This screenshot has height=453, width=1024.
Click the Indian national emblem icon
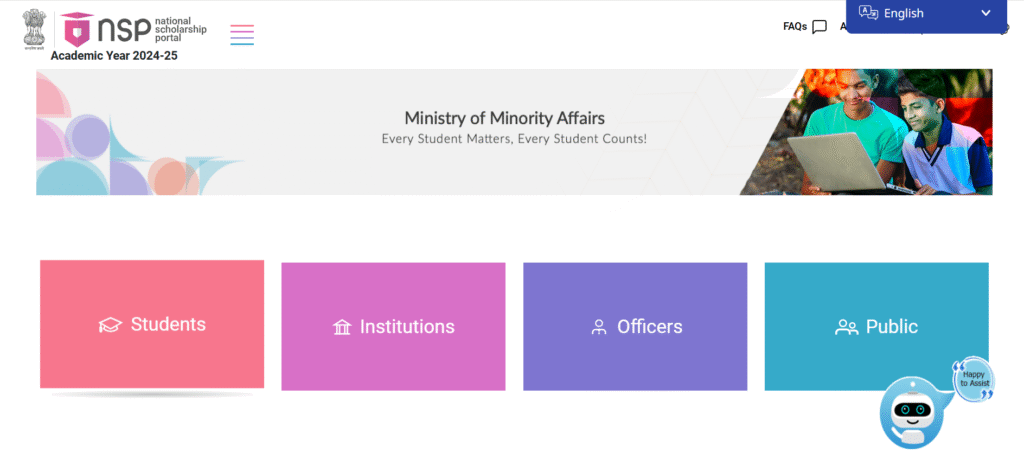pos(31,29)
